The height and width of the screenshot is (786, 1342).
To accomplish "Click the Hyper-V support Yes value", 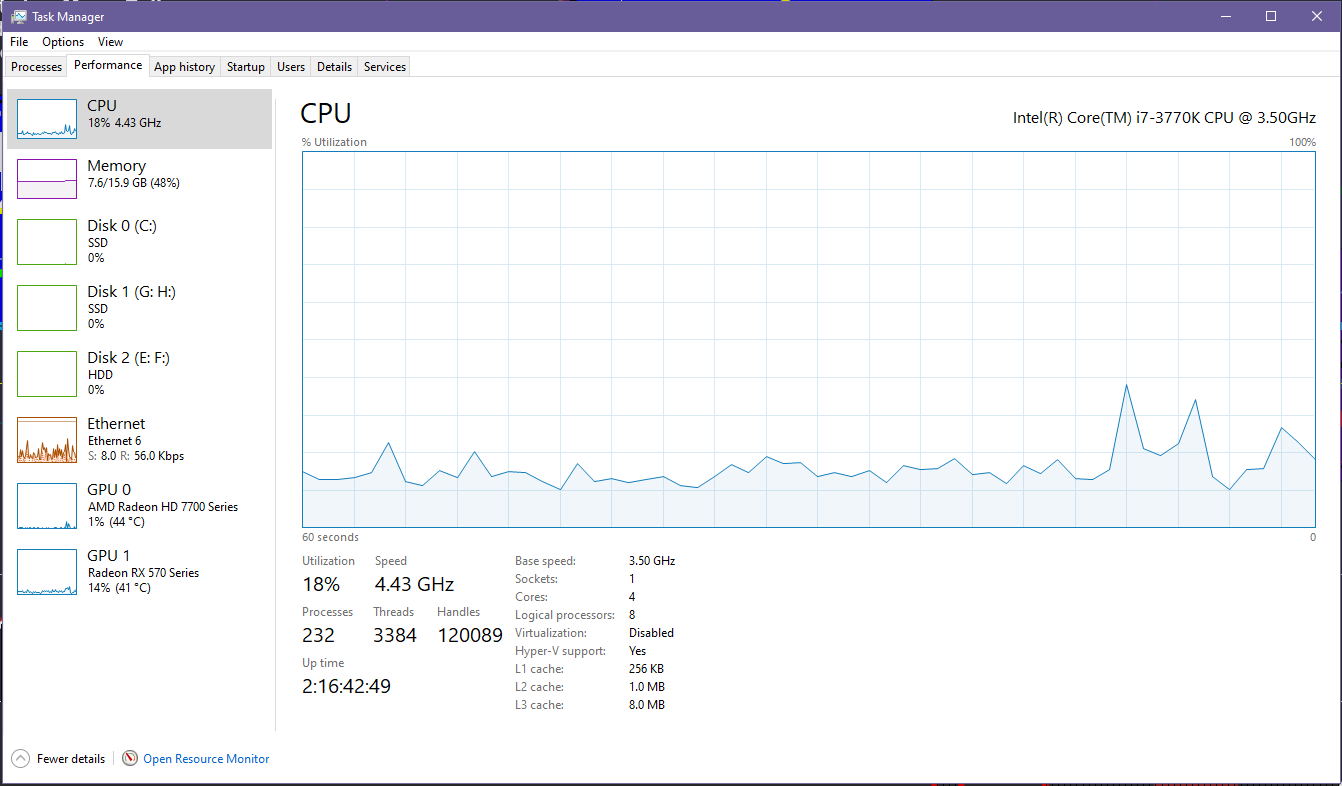I will click(638, 651).
